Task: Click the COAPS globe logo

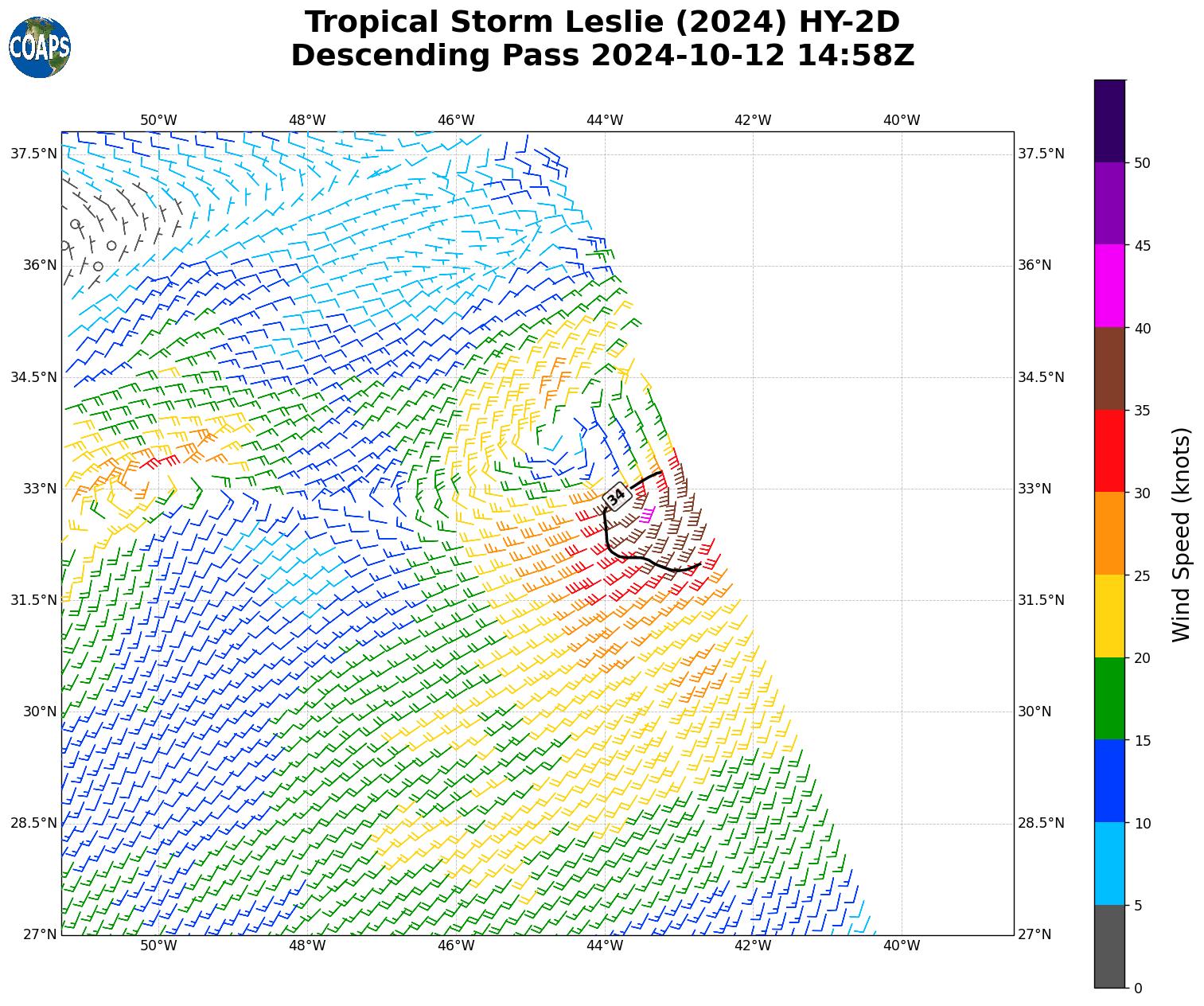Action: click(x=40, y=48)
